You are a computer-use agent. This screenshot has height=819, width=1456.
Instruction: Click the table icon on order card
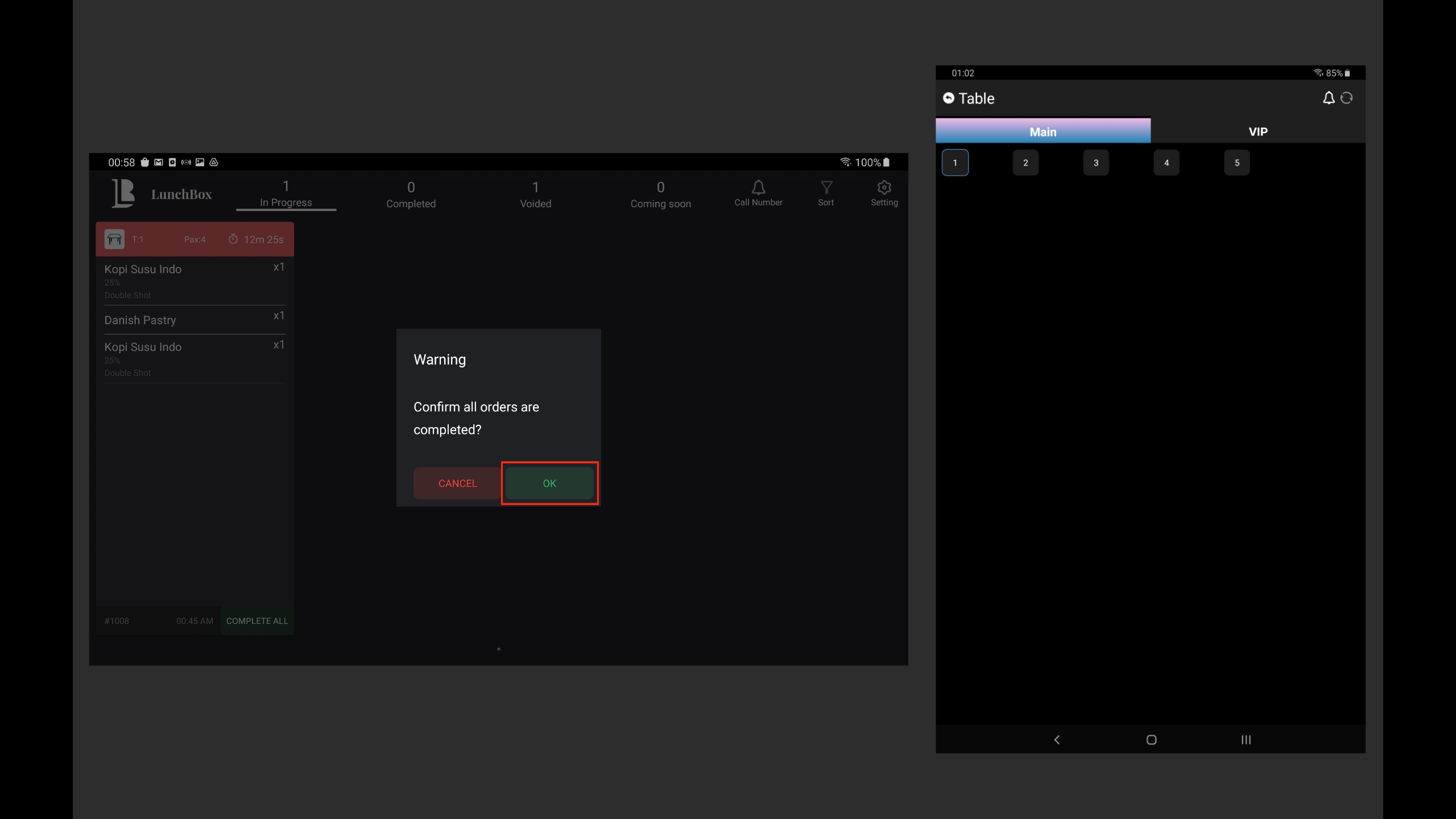click(x=114, y=239)
